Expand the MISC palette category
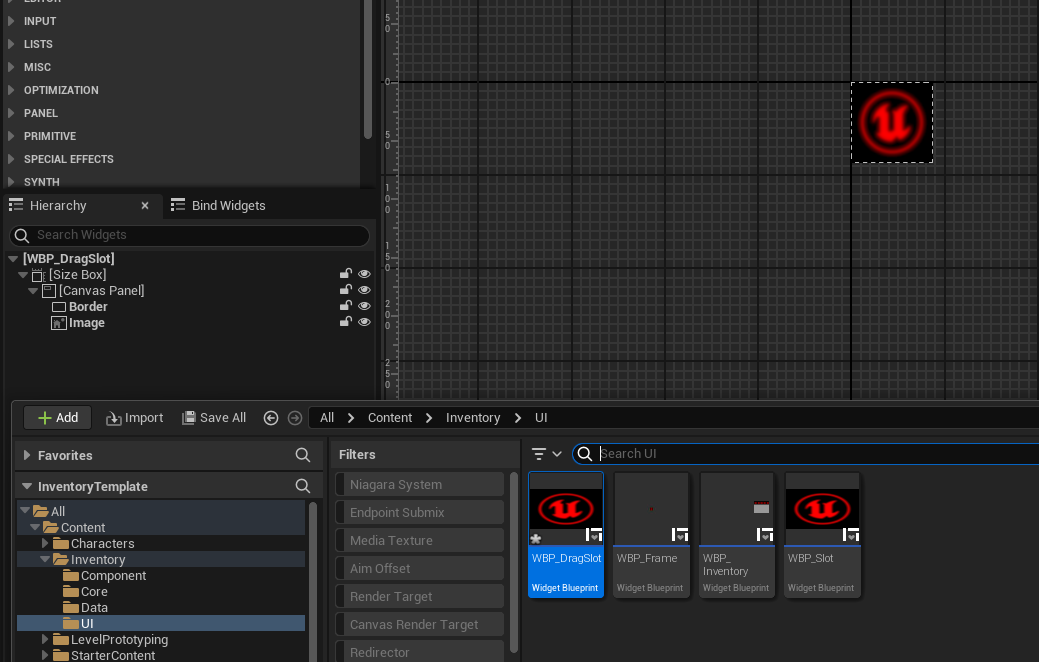 (x=11, y=67)
